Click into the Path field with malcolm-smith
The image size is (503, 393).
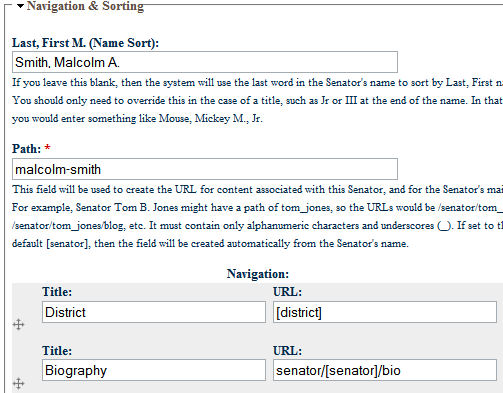click(205, 169)
